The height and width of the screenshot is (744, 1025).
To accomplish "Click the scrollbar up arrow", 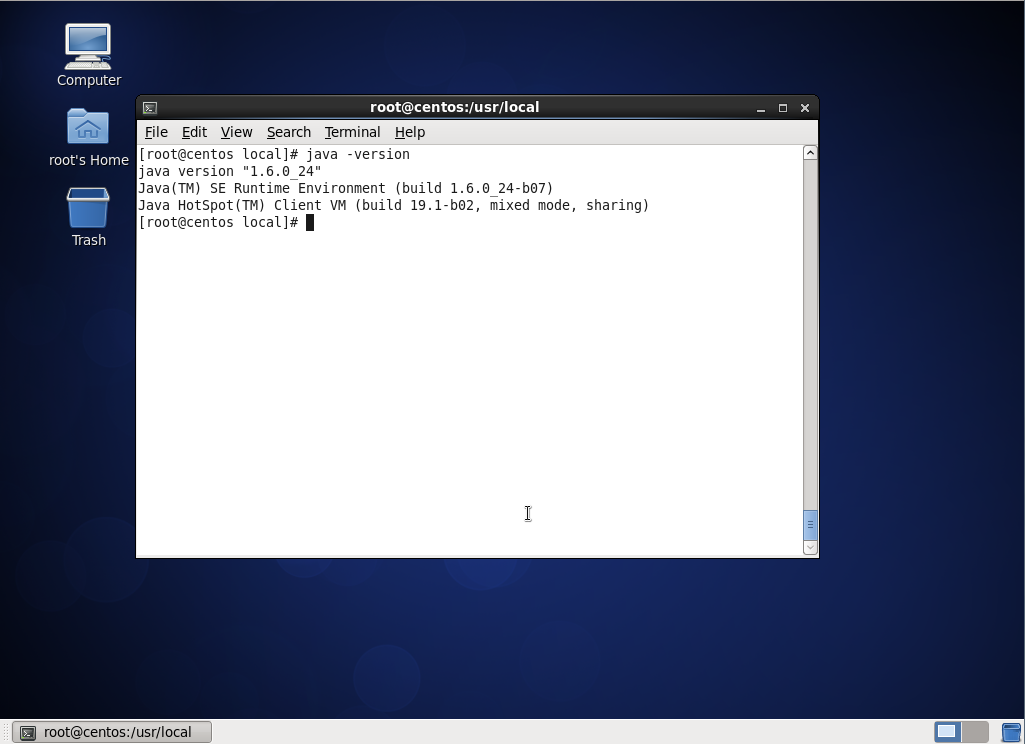I will tap(810, 153).
